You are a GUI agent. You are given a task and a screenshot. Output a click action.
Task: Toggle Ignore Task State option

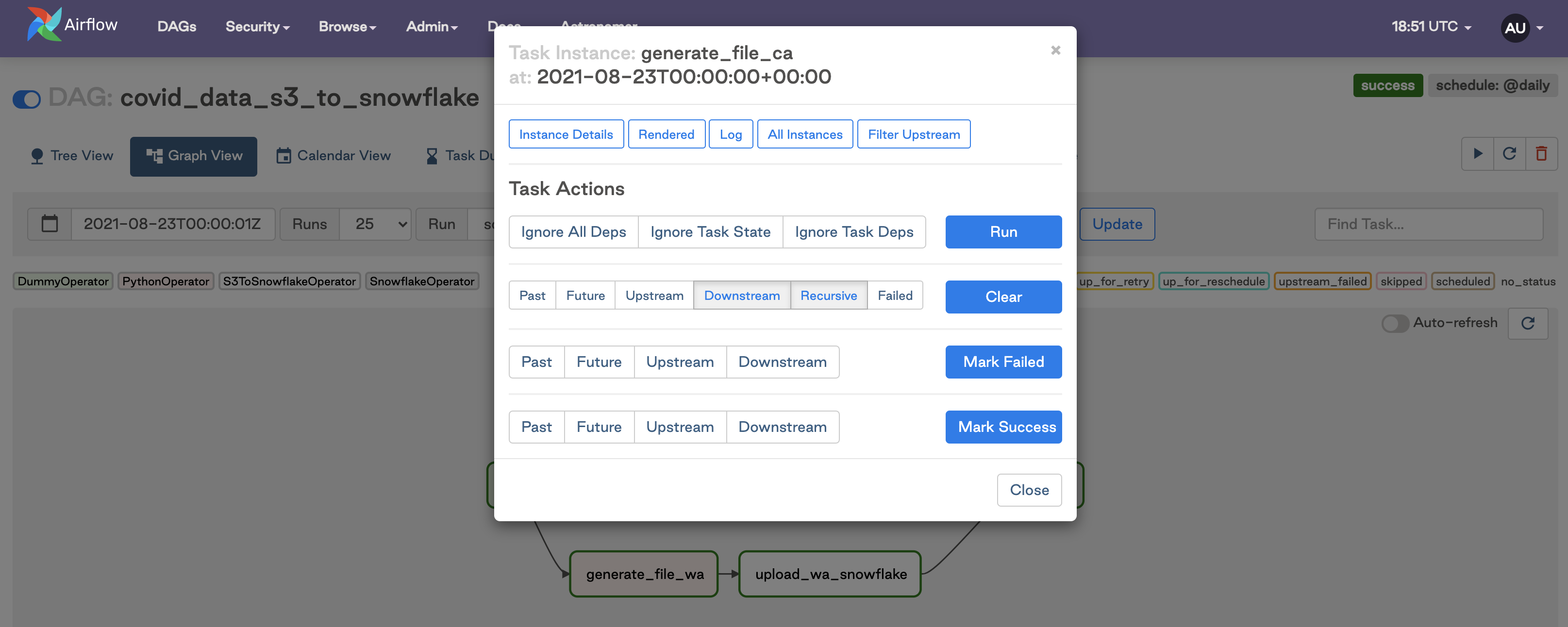click(x=710, y=232)
